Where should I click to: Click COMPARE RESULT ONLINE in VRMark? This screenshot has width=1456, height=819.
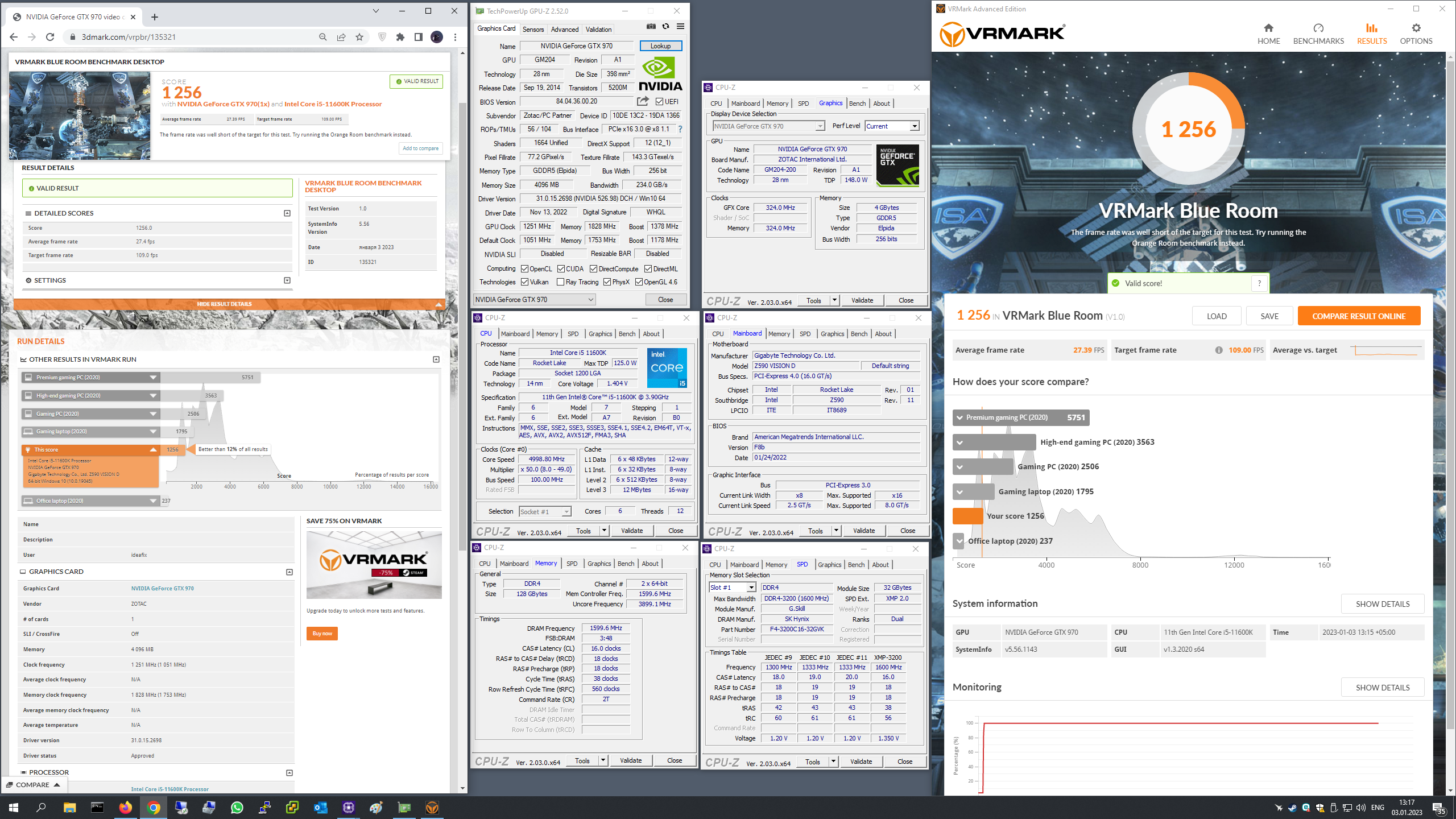1359,316
